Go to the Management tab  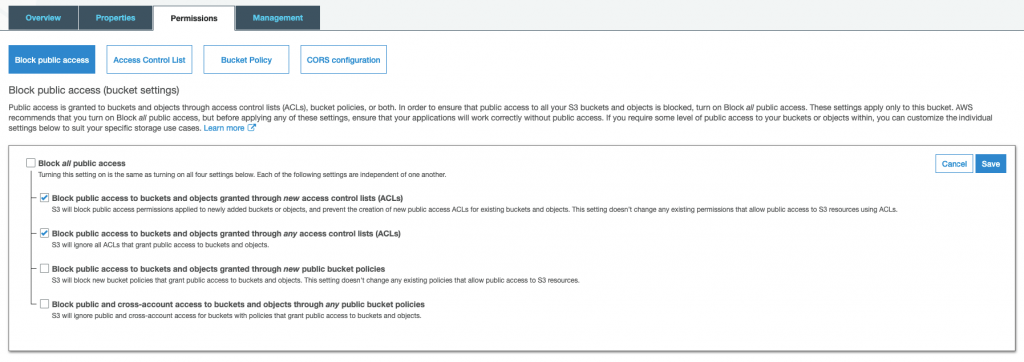point(278,18)
